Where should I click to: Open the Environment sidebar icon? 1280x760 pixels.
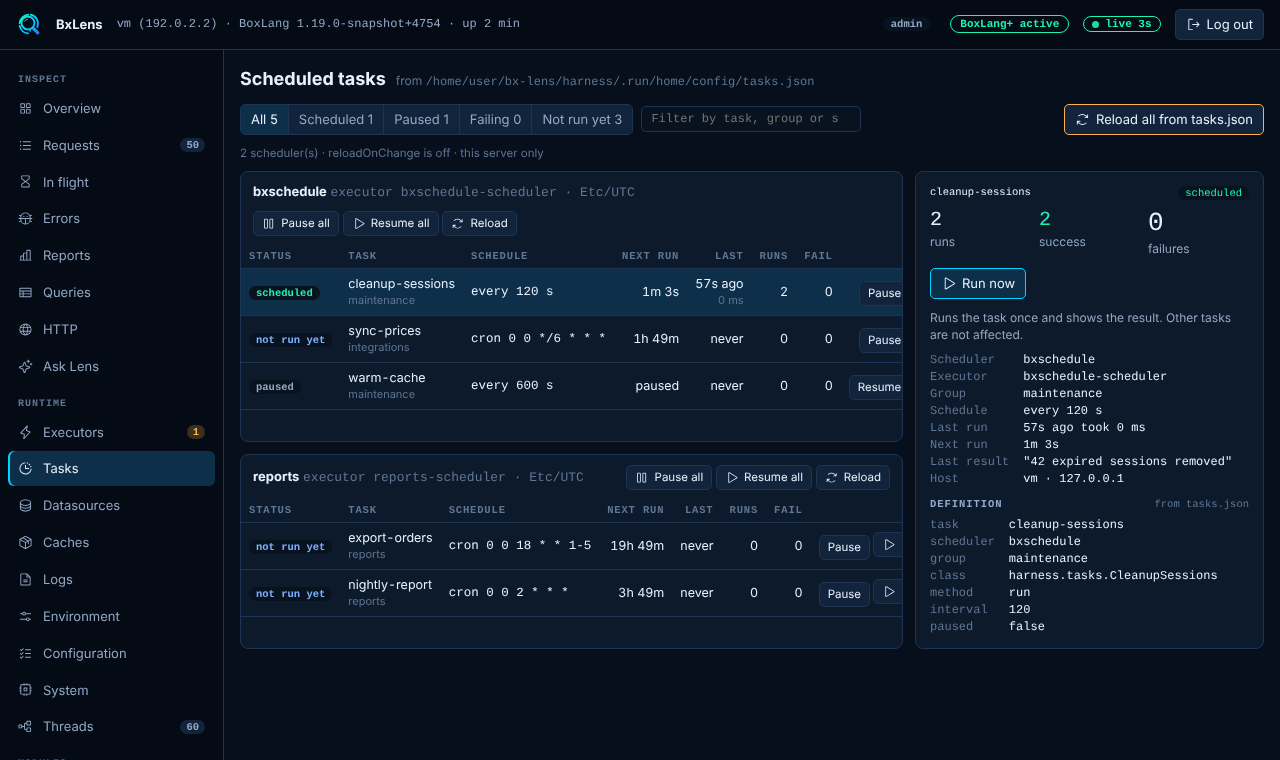coord(25,616)
